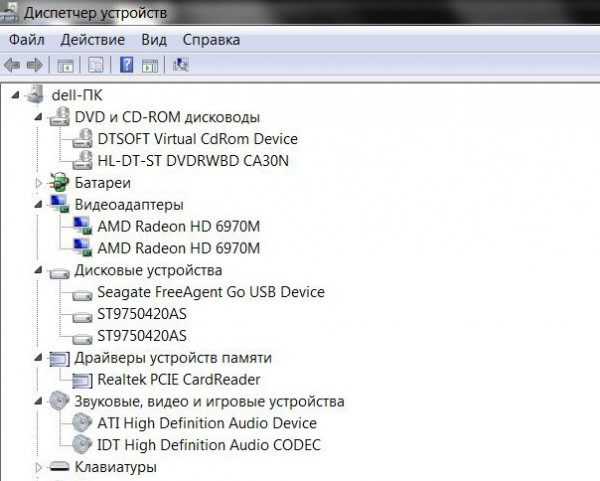Click the Device Manager title bar icon

(9, 12)
